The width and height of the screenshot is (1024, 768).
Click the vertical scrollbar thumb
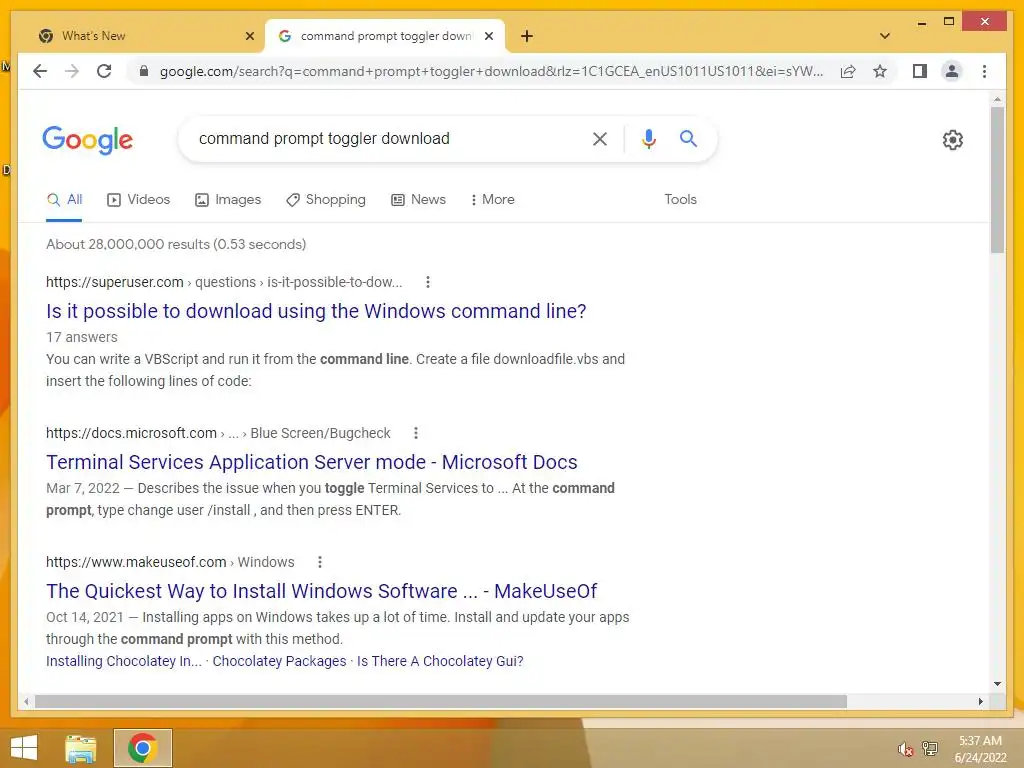997,180
